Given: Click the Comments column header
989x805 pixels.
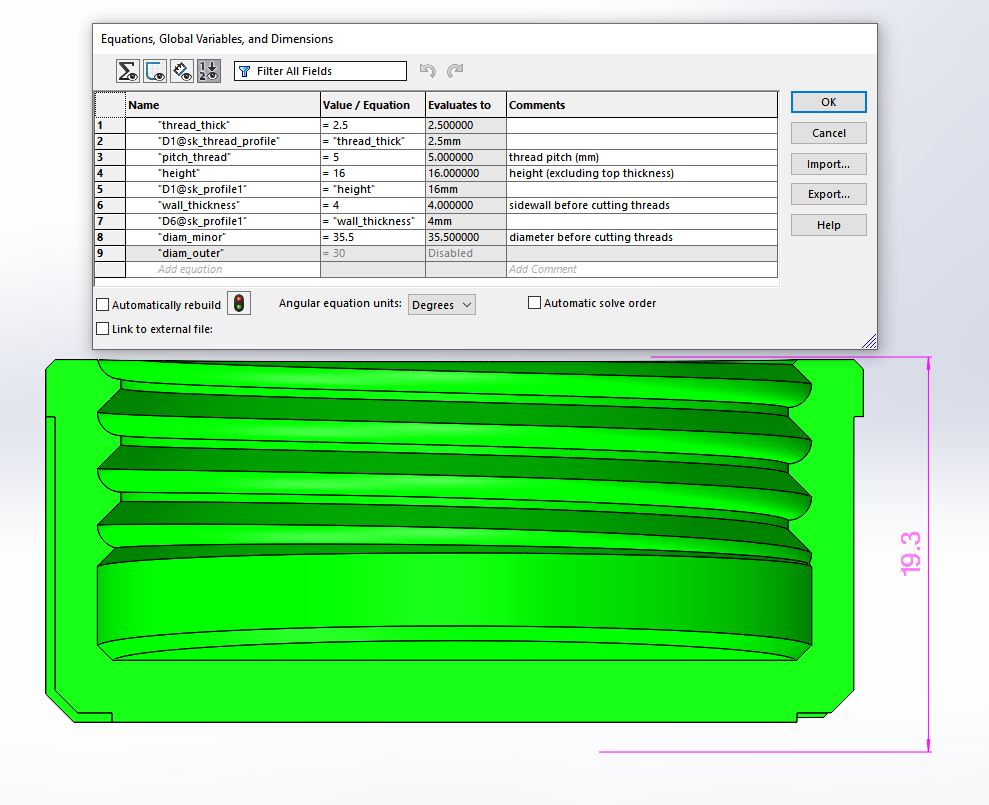Looking at the screenshot, I should [642, 105].
